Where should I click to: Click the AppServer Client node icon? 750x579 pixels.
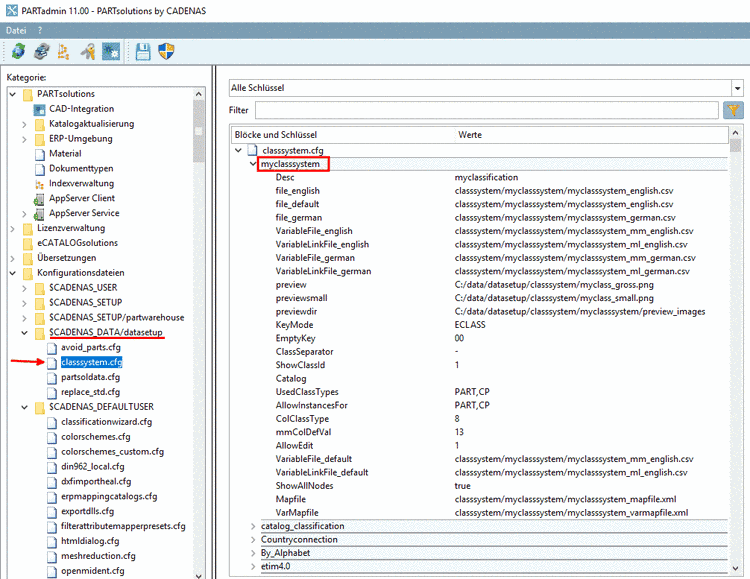(x=39, y=199)
